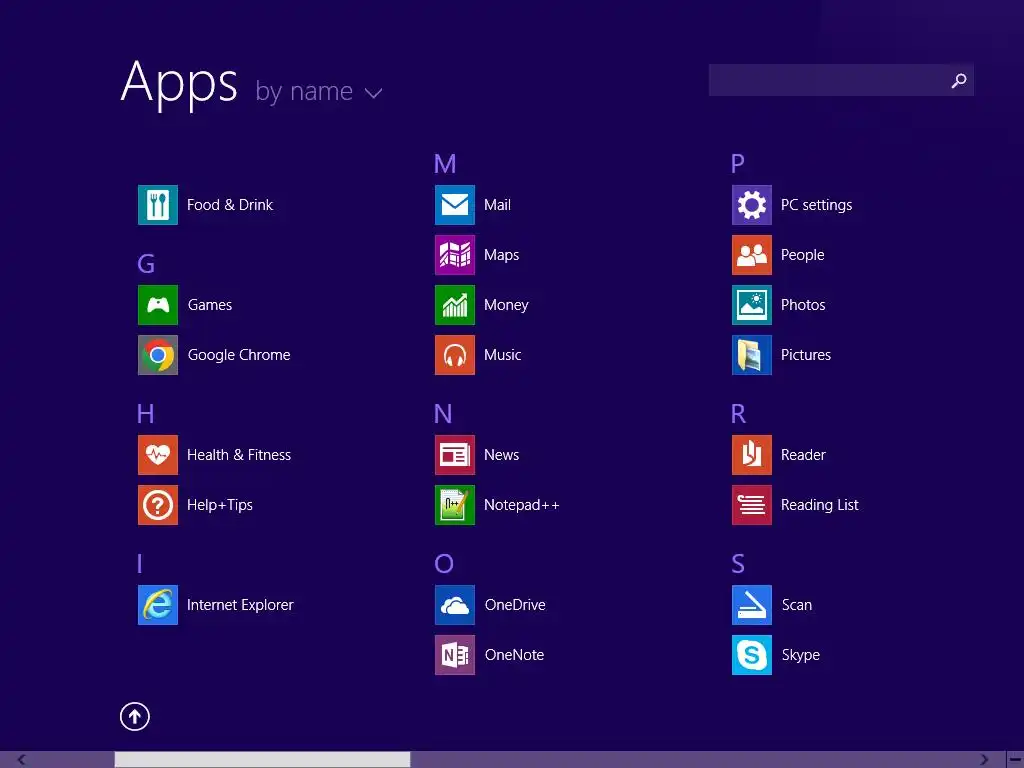Screen dimensions: 1024x768
Task: Open the Help+Tips question mark icon
Action: click(x=157, y=505)
